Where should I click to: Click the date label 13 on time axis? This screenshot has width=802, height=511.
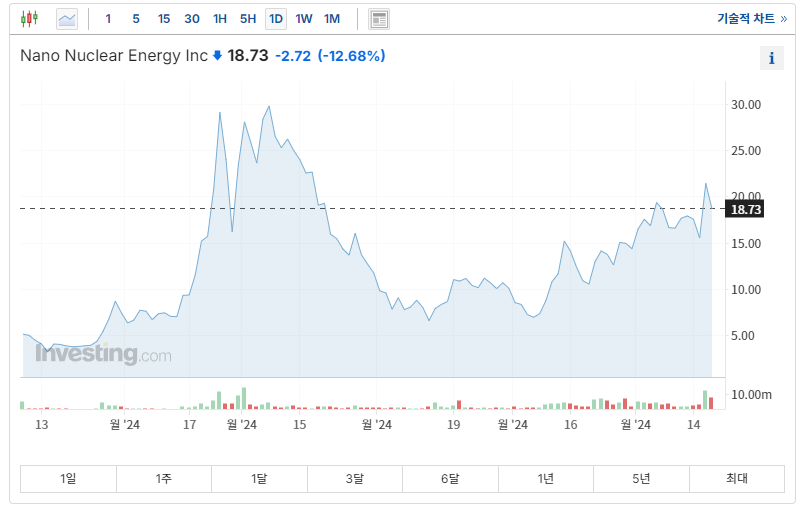coord(41,425)
